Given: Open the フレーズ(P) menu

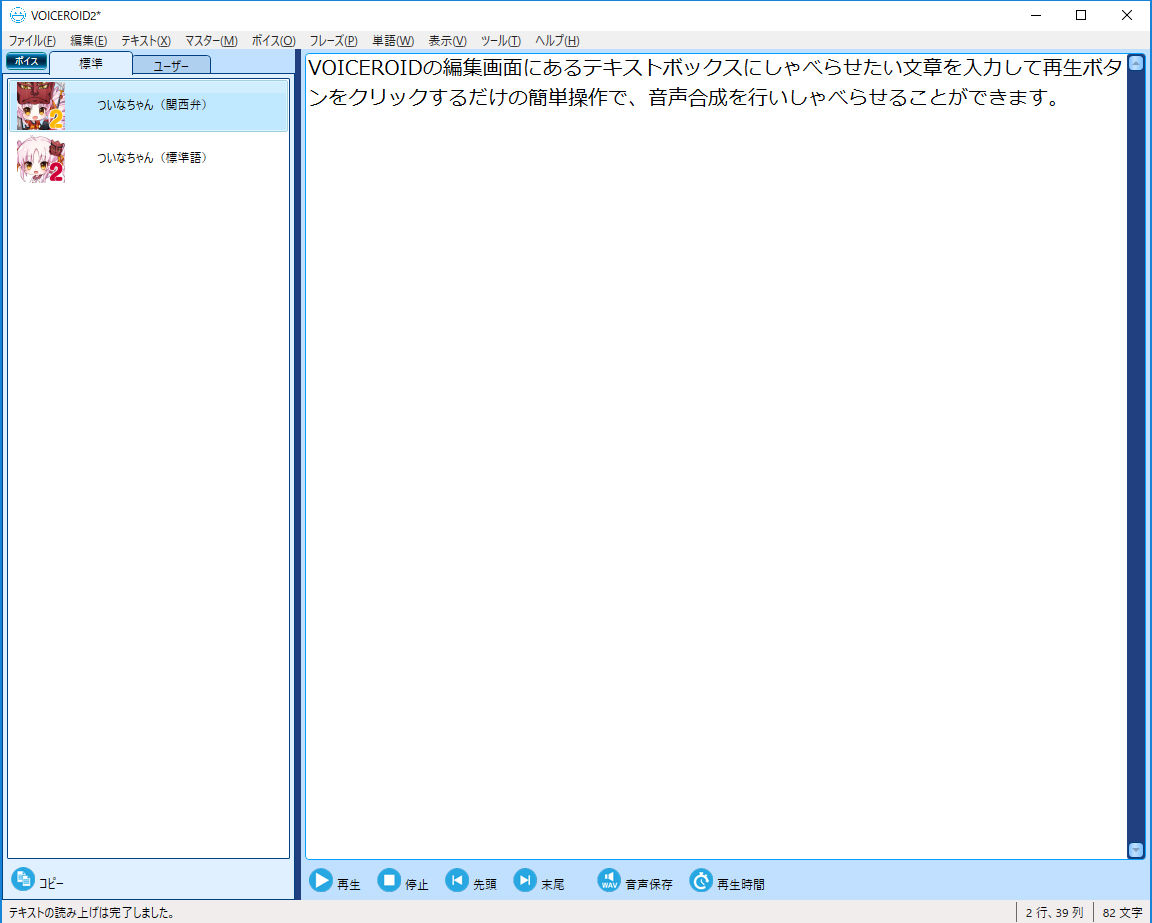Looking at the screenshot, I should click(333, 40).
